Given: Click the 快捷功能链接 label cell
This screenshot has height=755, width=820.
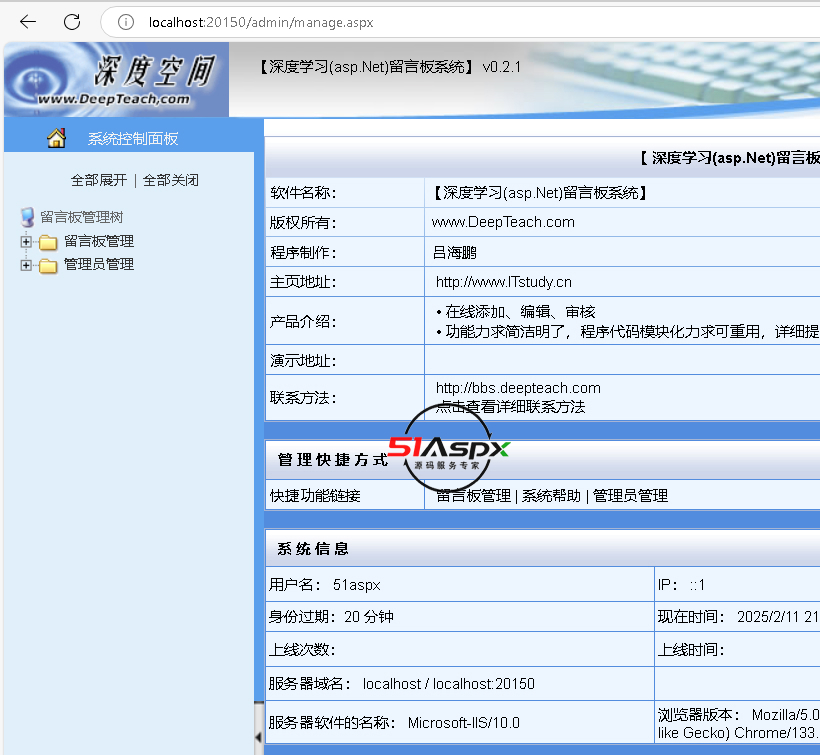Looking at the screenshot, I should tap(345, 496).
